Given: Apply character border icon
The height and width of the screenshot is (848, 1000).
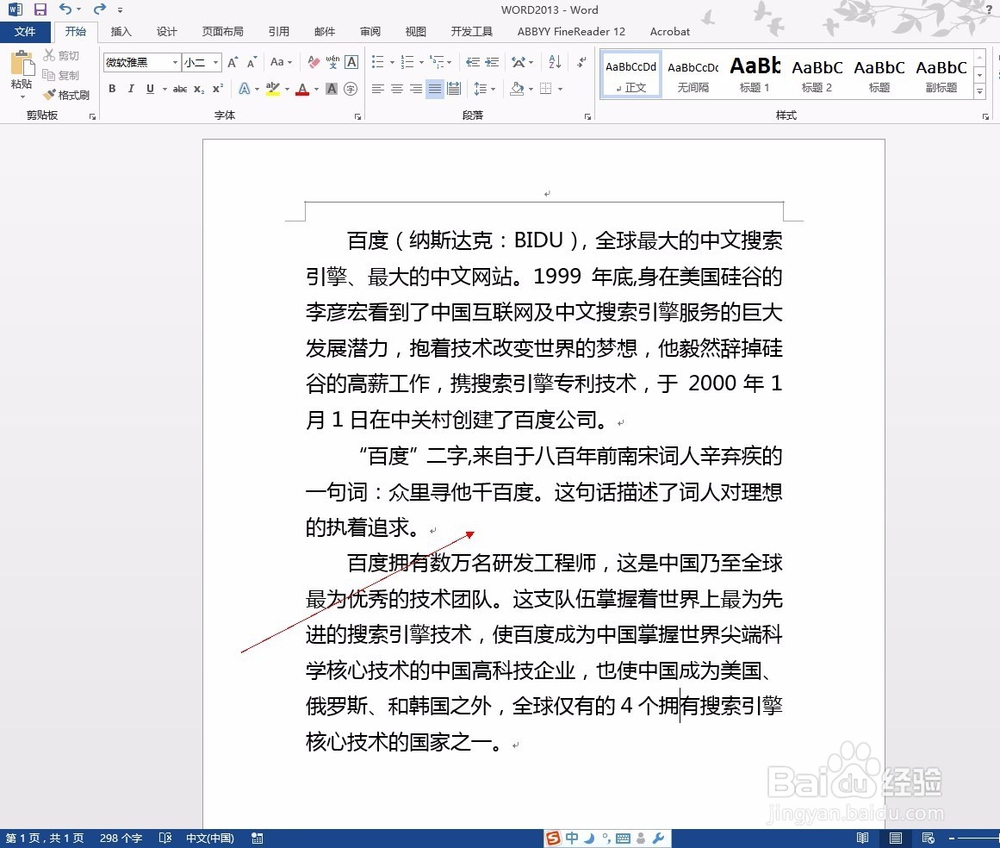Looking at the screenshot, I should click(x=351, y=62).
